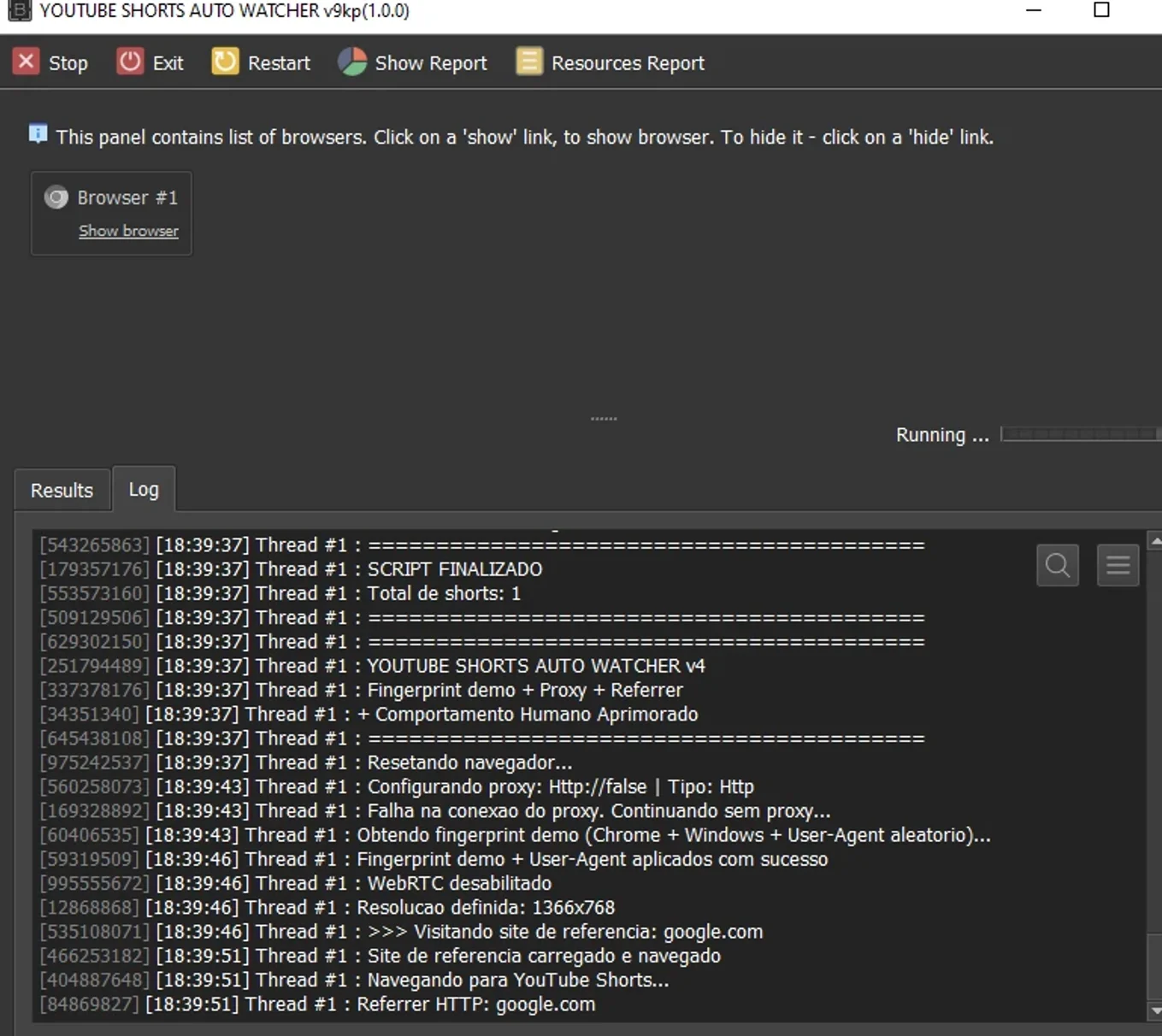Click the 'Browser #1' label
The height and width of the screenshot is (1036, 1162).
click(127, 197)
